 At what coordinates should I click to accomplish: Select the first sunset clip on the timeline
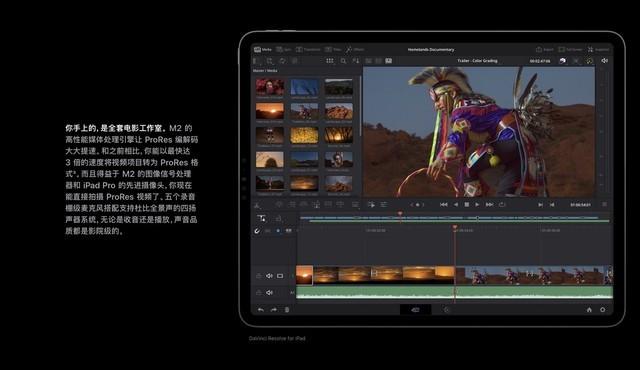(x=304, y=275)
